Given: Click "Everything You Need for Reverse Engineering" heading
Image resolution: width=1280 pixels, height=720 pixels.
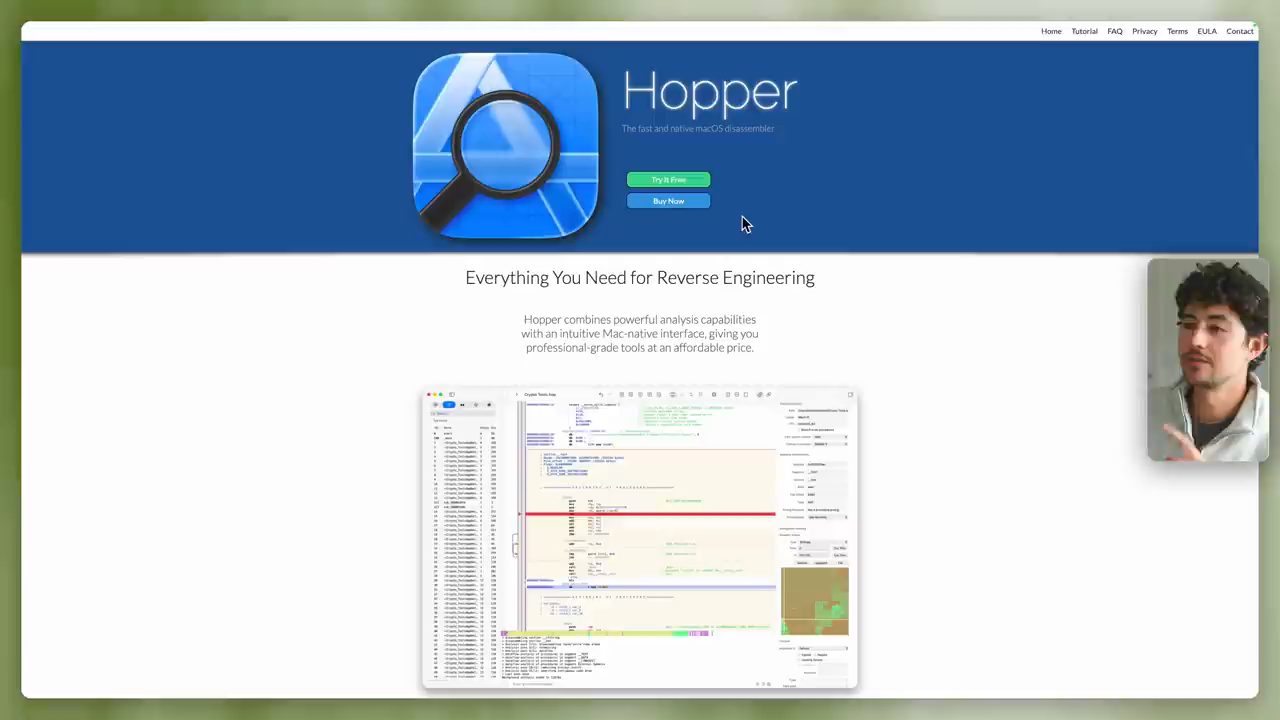Looking at the screenshot, I should 640,278.
